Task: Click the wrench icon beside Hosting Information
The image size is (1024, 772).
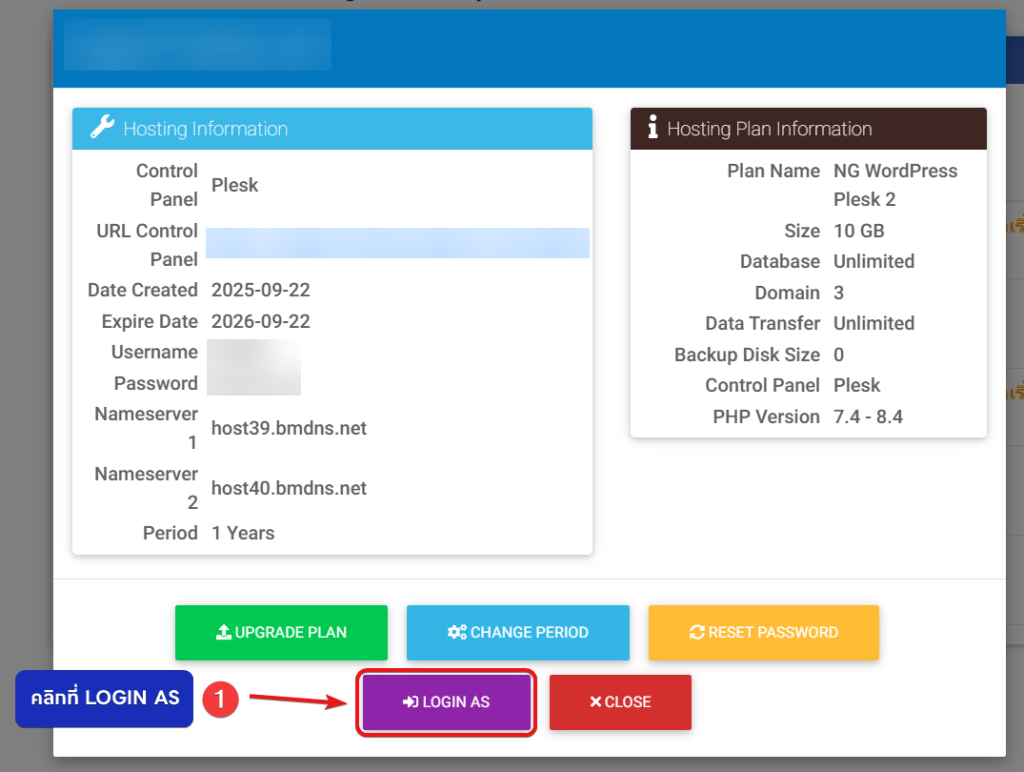Action: tap(102, 128)
